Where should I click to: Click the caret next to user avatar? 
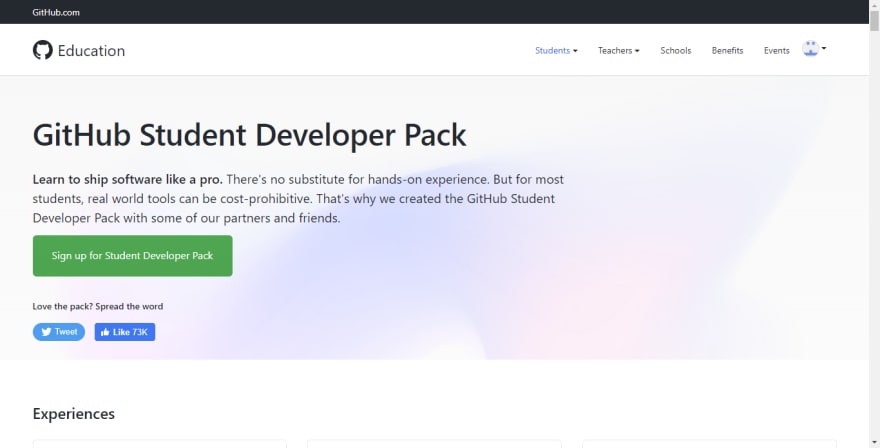pyautogui.click(x=824, y=49)
